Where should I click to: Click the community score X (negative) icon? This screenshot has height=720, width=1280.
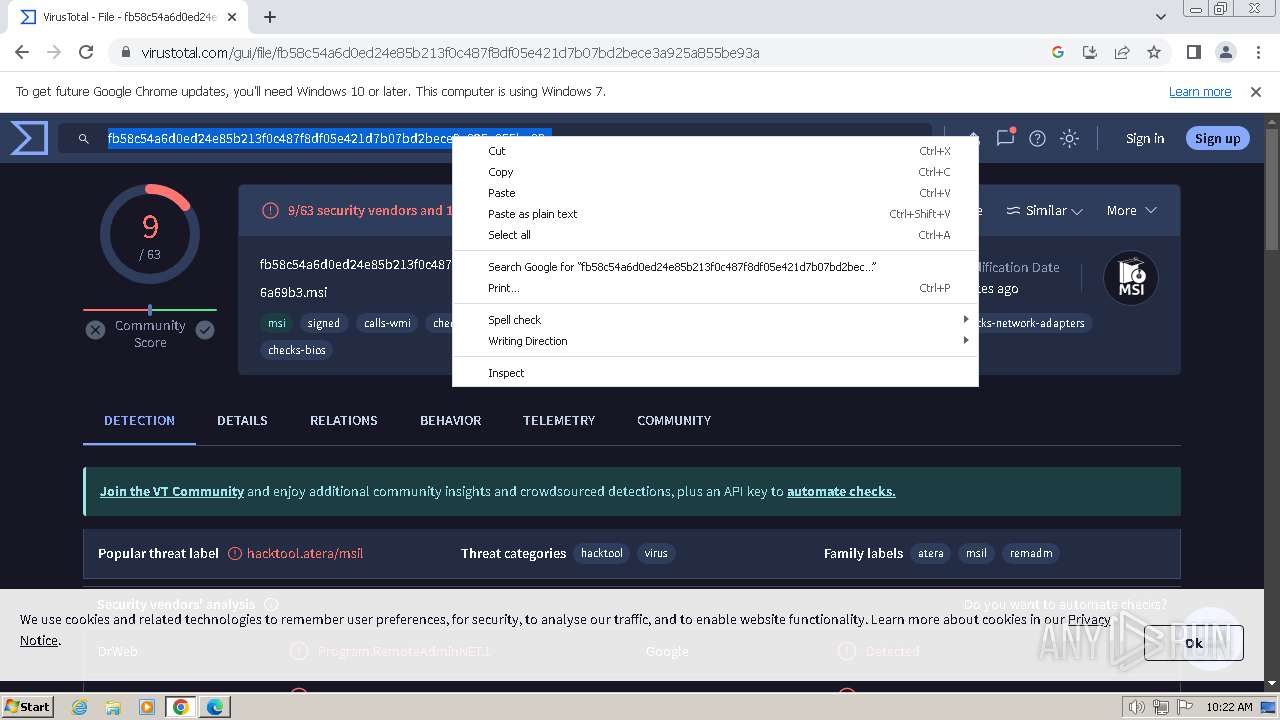[x=95, y=330]
